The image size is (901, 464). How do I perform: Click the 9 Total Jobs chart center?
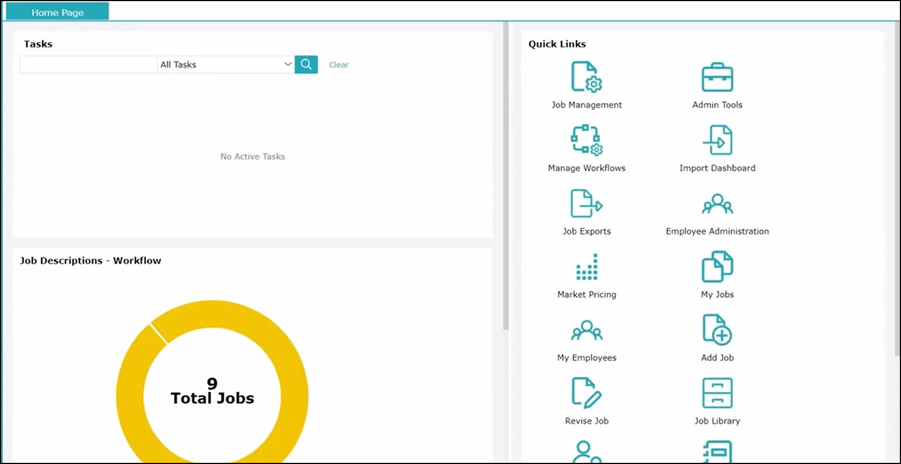pos(212,391)
